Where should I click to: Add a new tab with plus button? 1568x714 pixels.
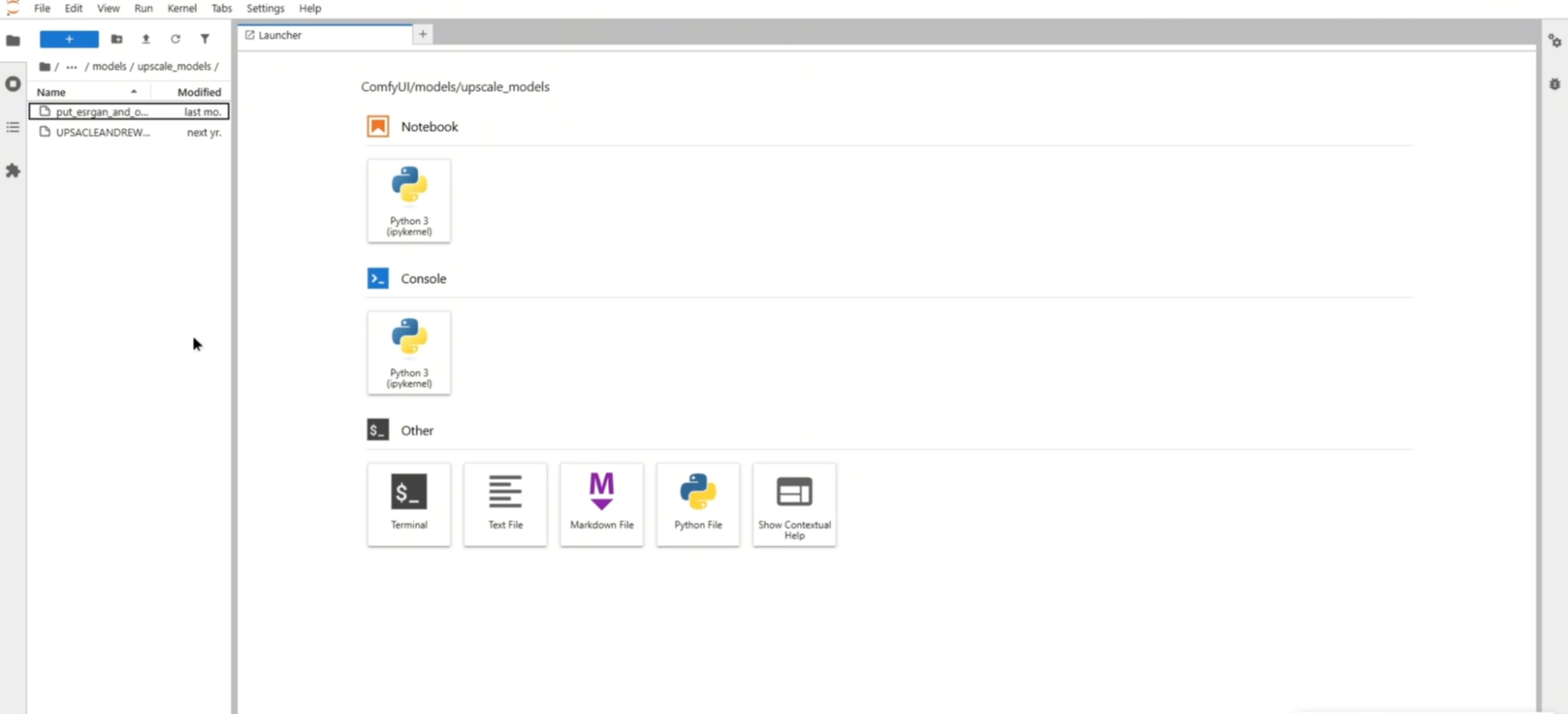pos(423,35)
